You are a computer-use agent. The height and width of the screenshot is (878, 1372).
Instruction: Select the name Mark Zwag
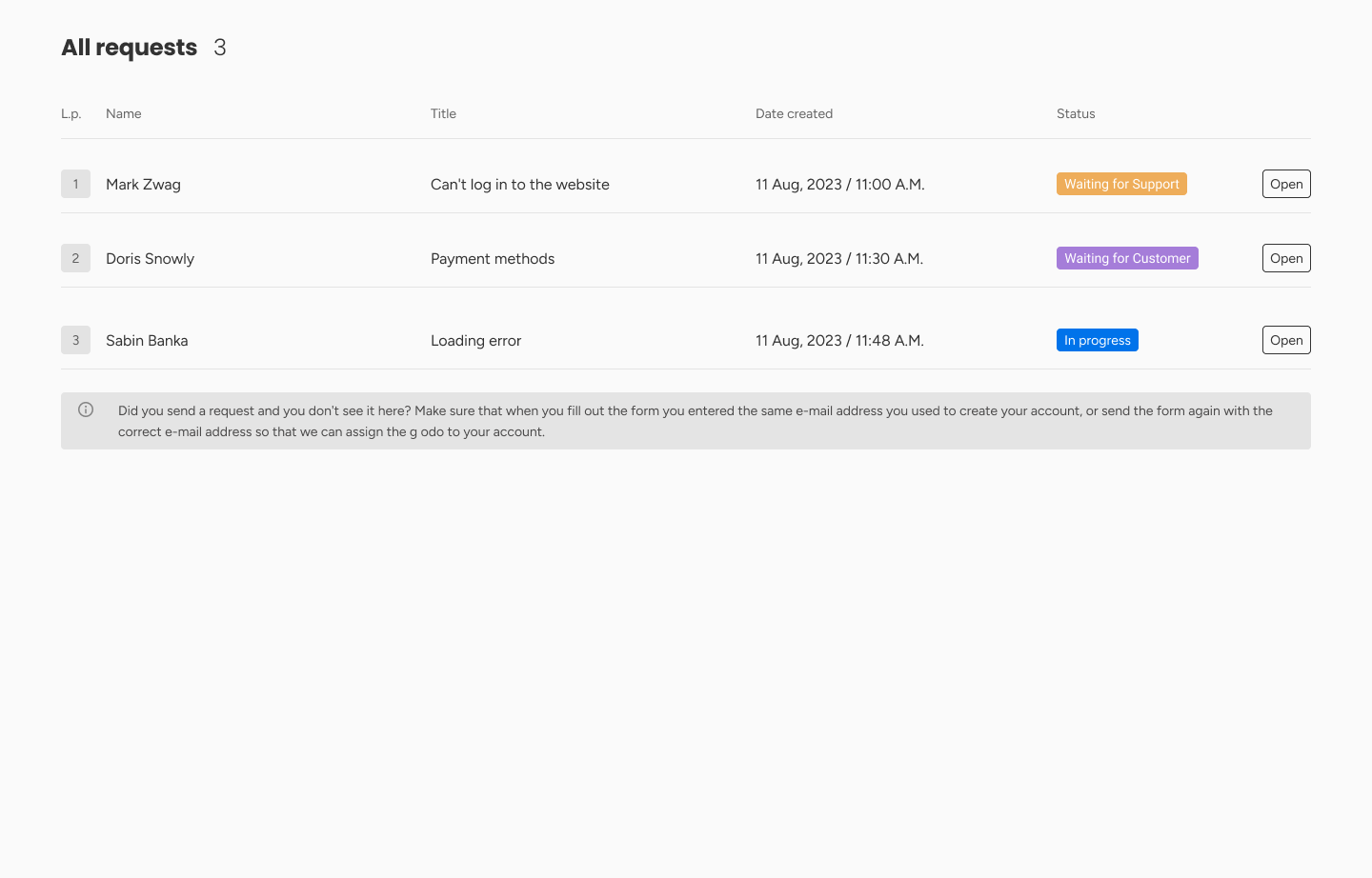click(x=143, y=185)
